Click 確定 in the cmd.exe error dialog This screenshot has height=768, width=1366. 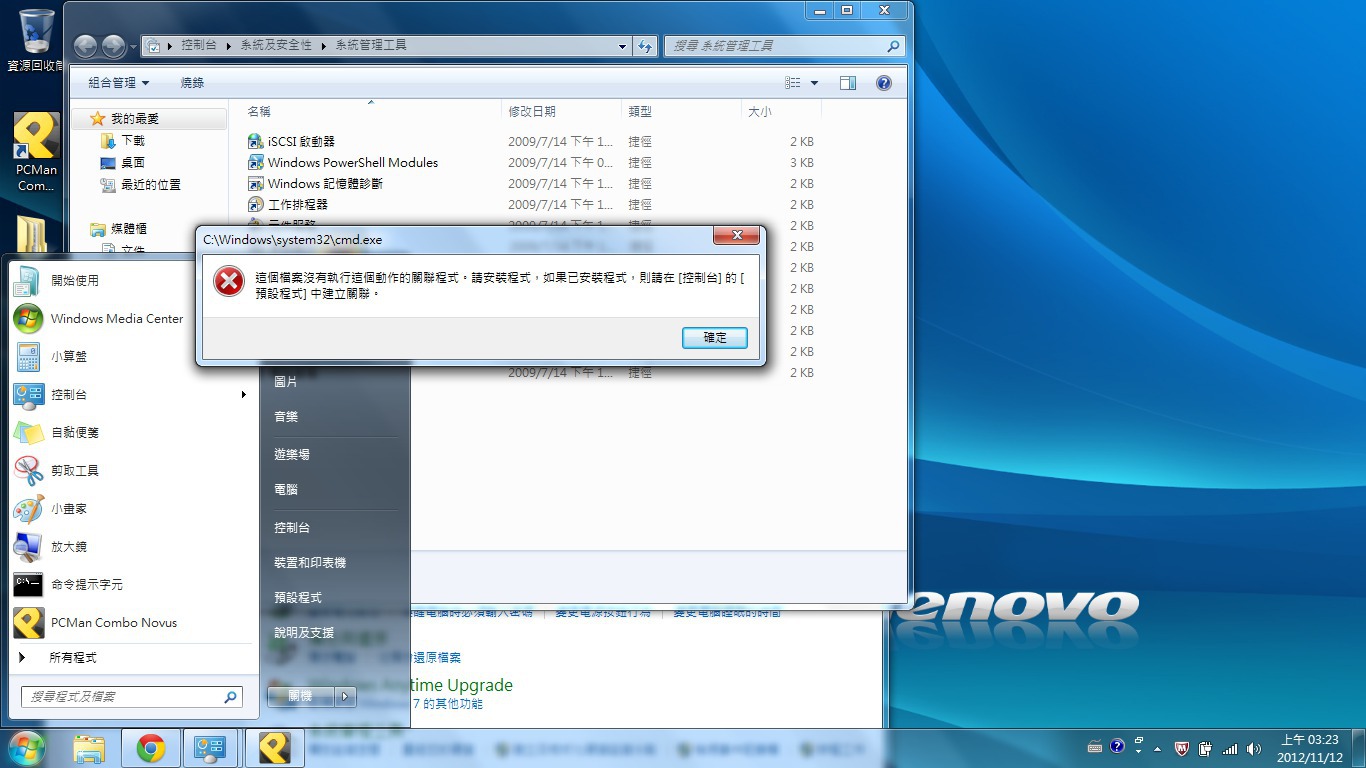click(x=715, y=338)
